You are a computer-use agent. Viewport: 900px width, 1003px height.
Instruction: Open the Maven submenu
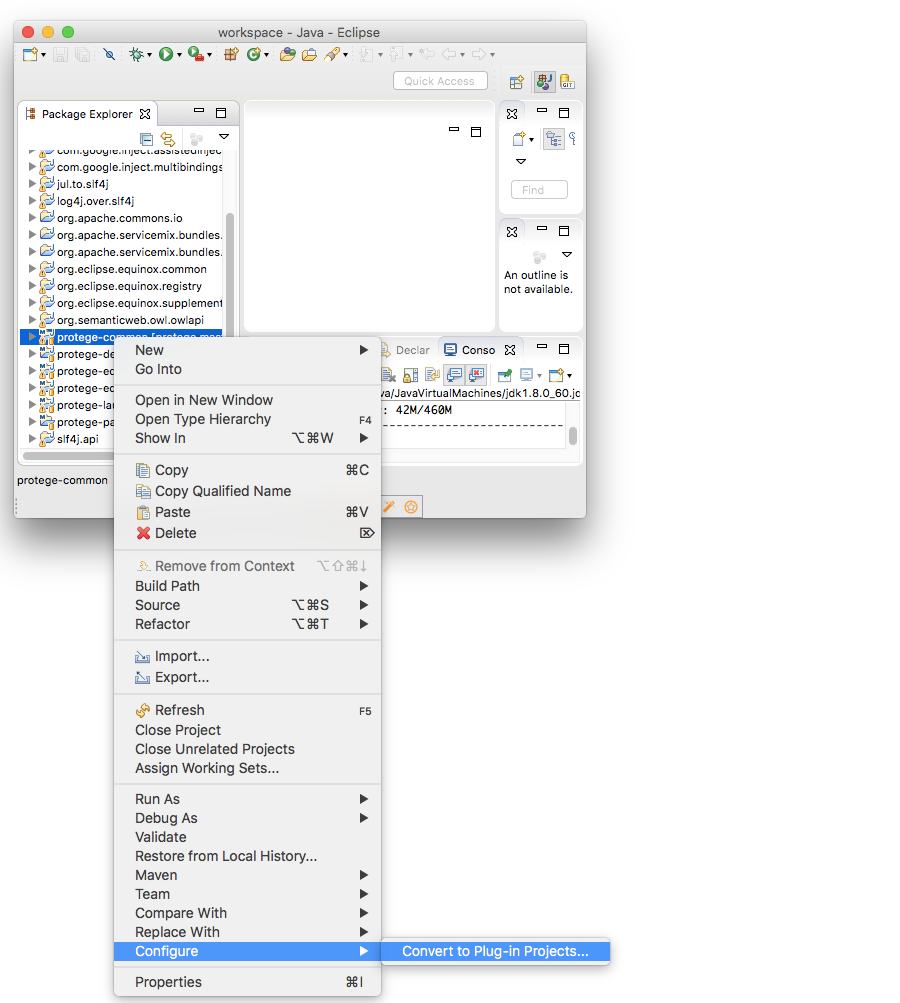[247, 875]
